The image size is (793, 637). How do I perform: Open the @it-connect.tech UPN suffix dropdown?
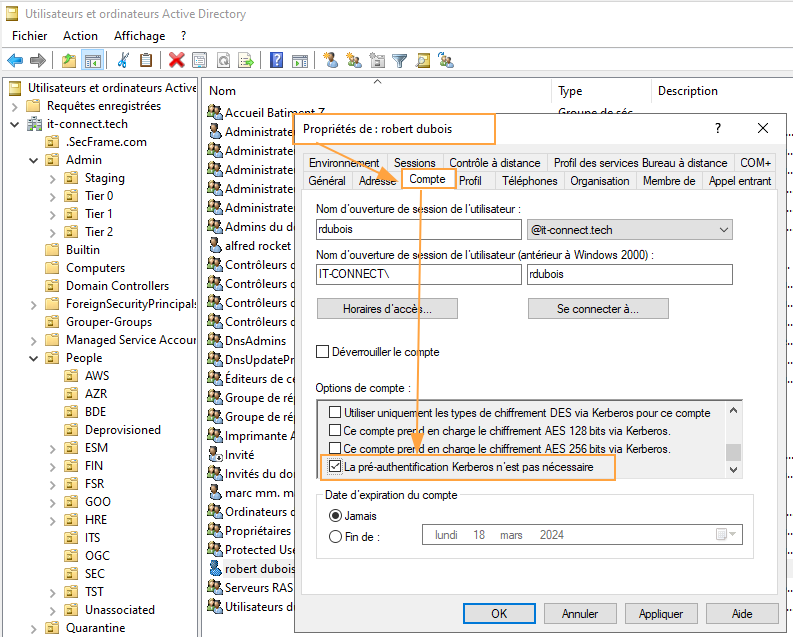pyautogui.click(x=630, y=230)
